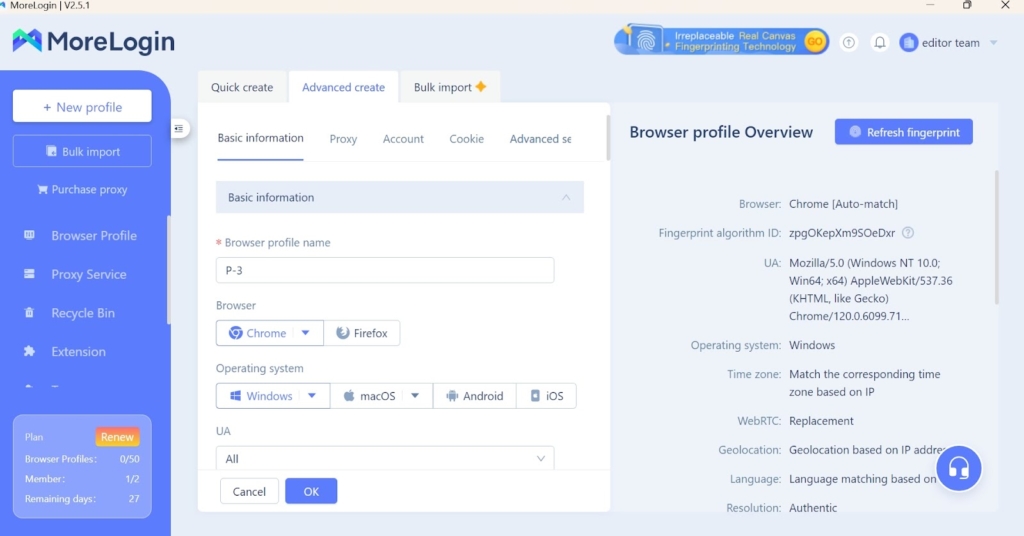Click the Browser profile name field
The image size is (1024, 536).
[x=385, y=270]
